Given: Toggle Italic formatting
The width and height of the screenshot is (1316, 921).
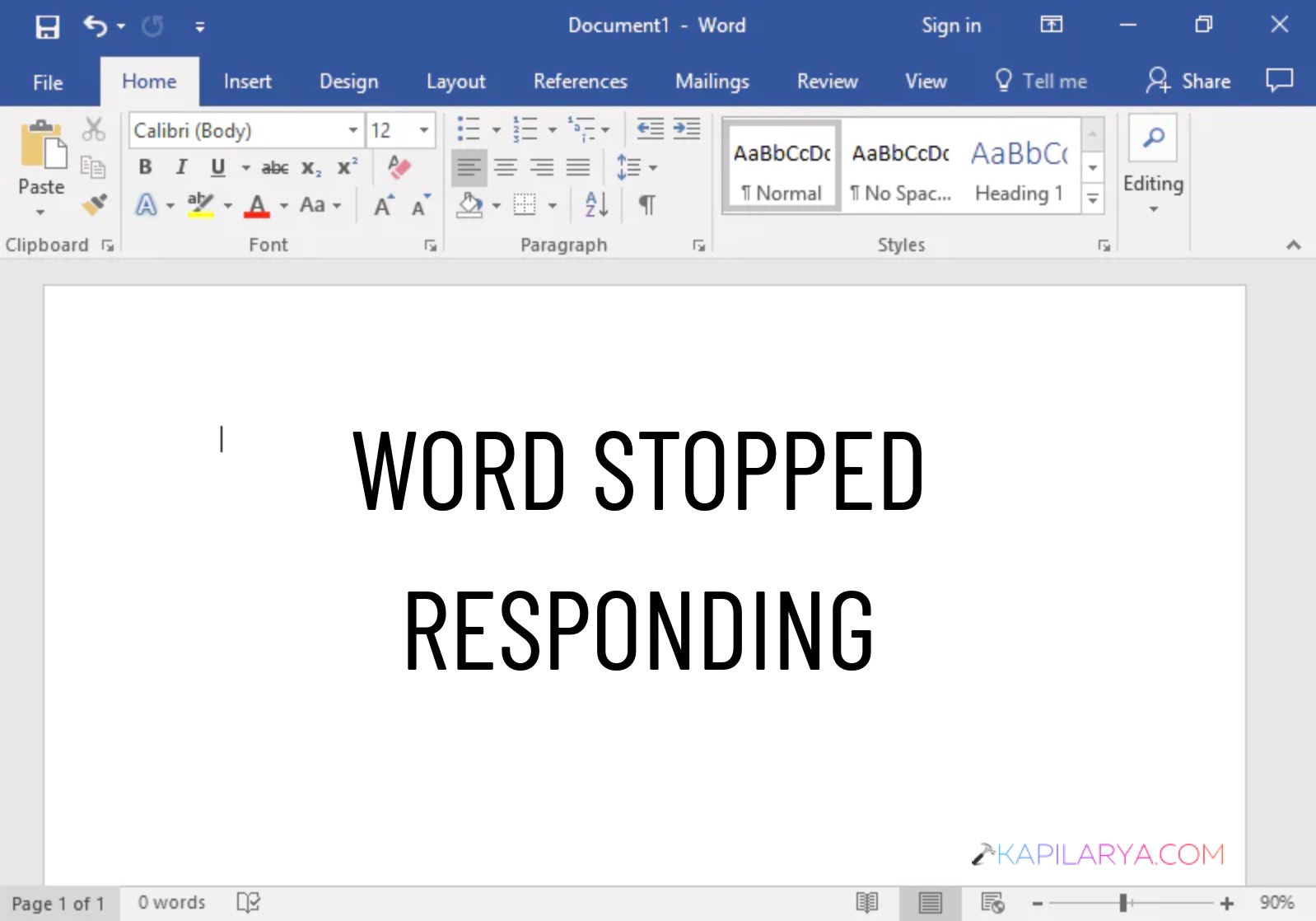Looking at the screenshot, I should pos(181,167).
